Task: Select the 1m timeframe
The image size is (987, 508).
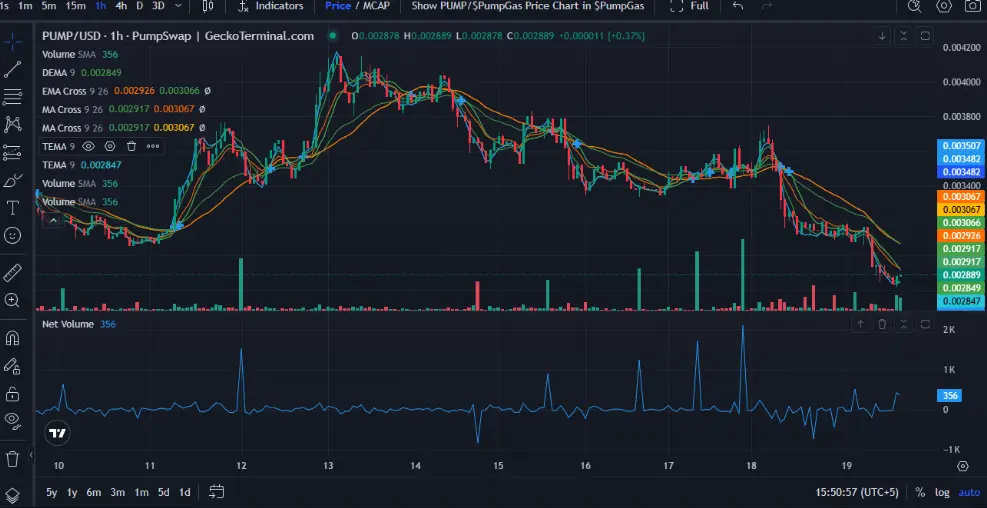Action: pyautogui.click(x=26, y=6)
